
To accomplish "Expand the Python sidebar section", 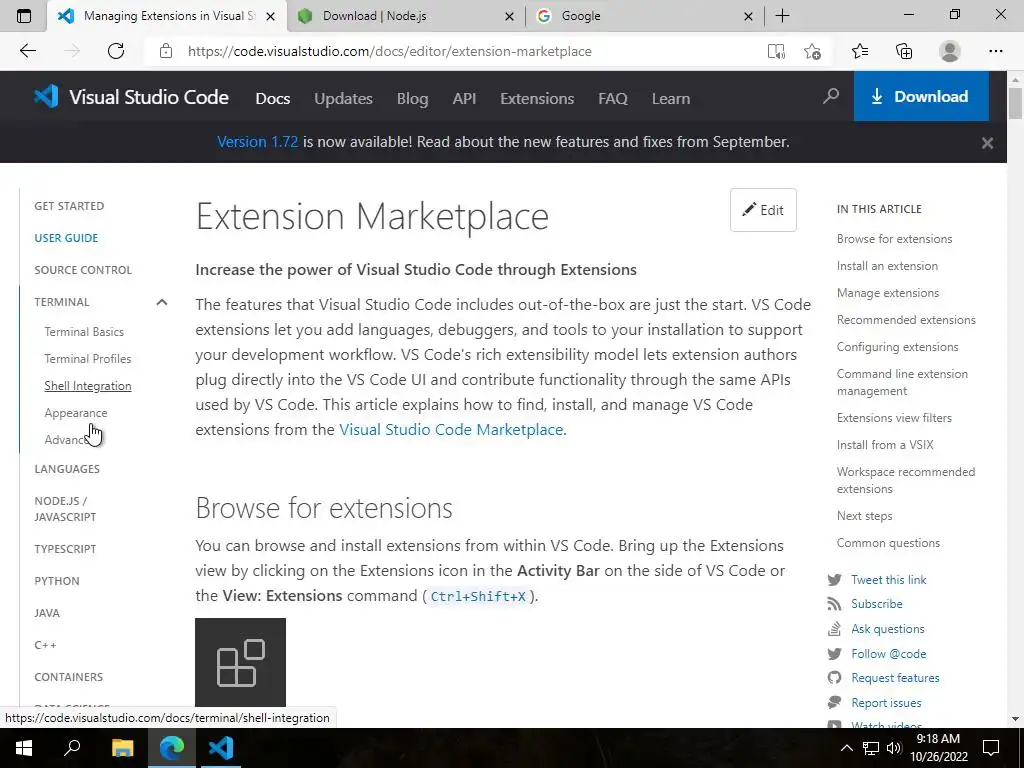I will 57,581.
